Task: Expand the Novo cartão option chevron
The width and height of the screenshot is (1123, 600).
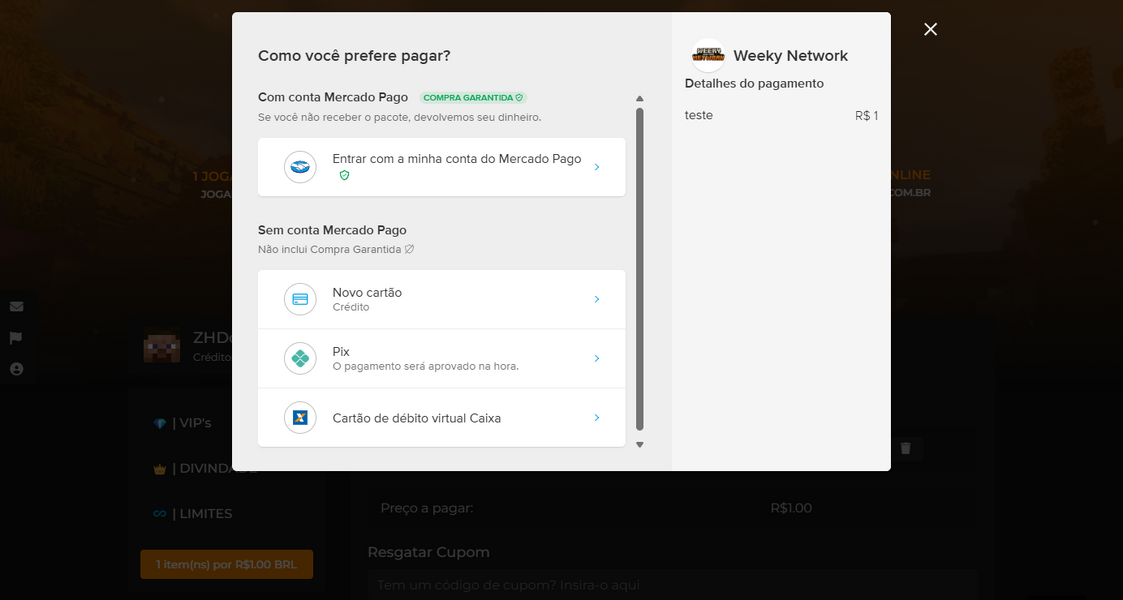Action: (597, 299)
